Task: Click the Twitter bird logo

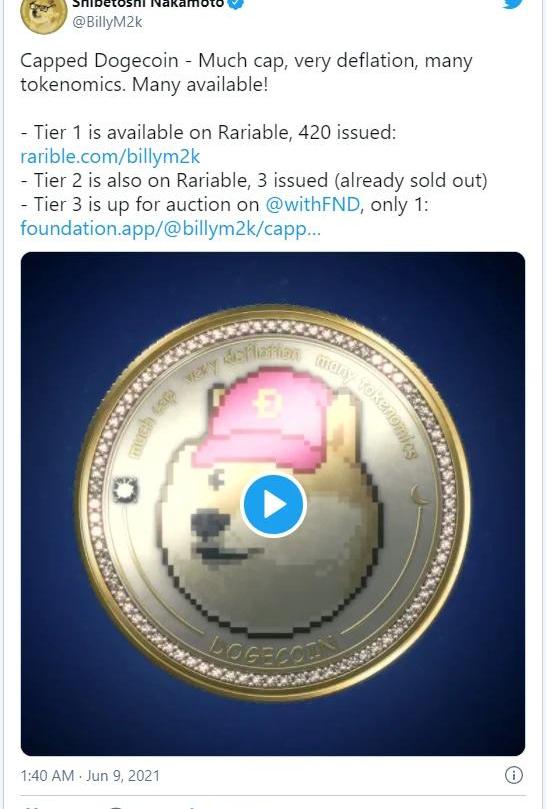Action: click(514, 4)
